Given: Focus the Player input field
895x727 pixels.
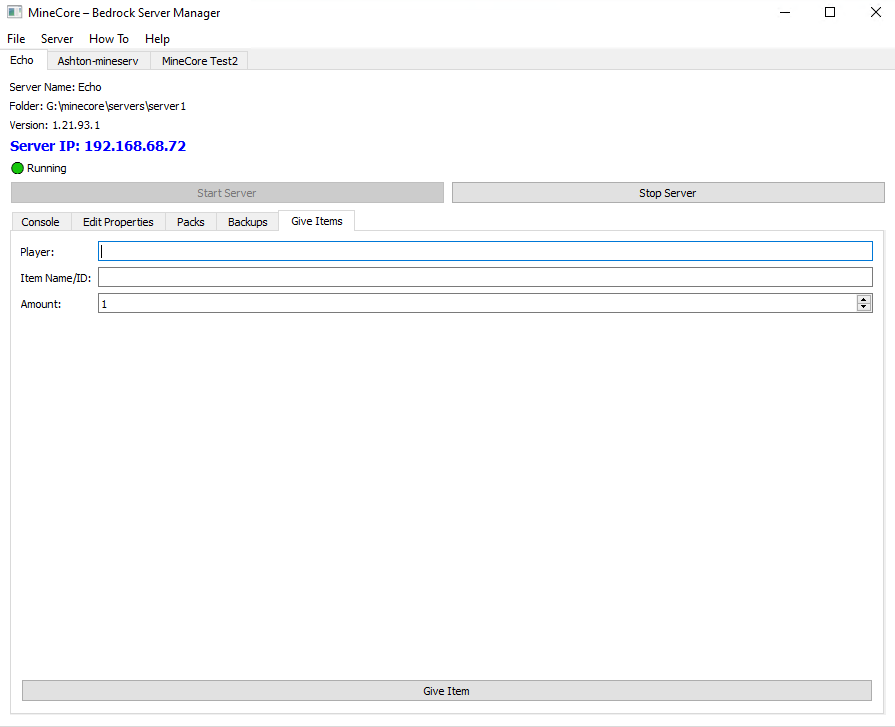Looking at the screenshot, I should 485,251.
